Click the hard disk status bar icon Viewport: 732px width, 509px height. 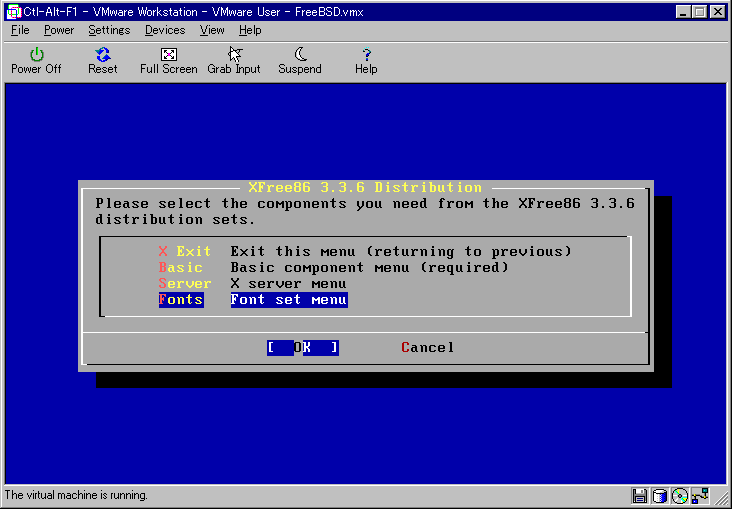coord(660,496)
